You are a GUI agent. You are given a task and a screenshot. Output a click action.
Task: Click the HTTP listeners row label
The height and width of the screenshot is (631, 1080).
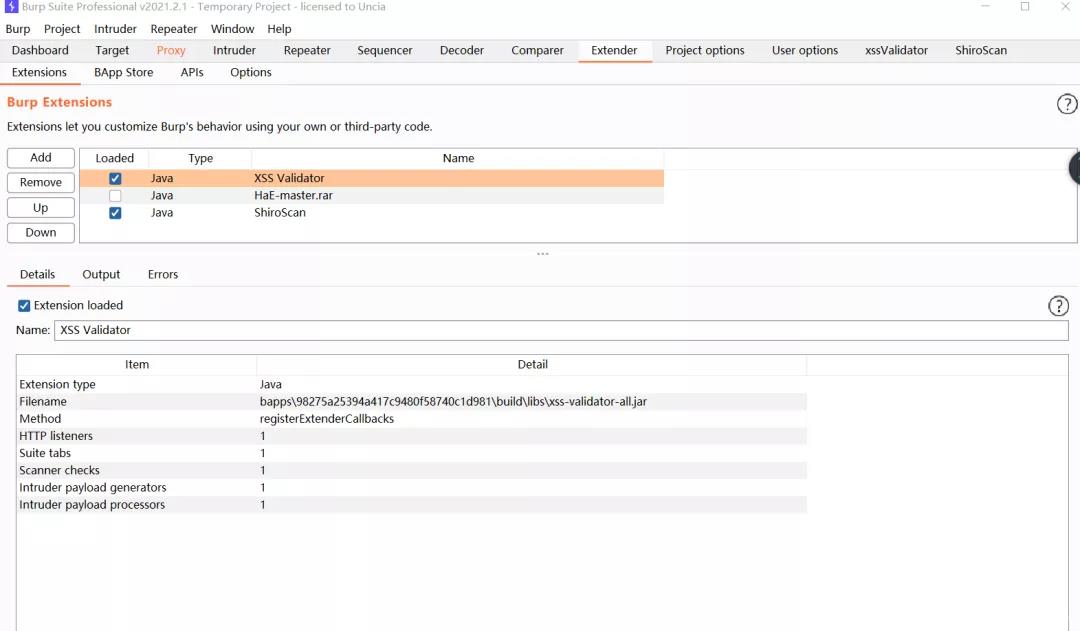point(56,436)
